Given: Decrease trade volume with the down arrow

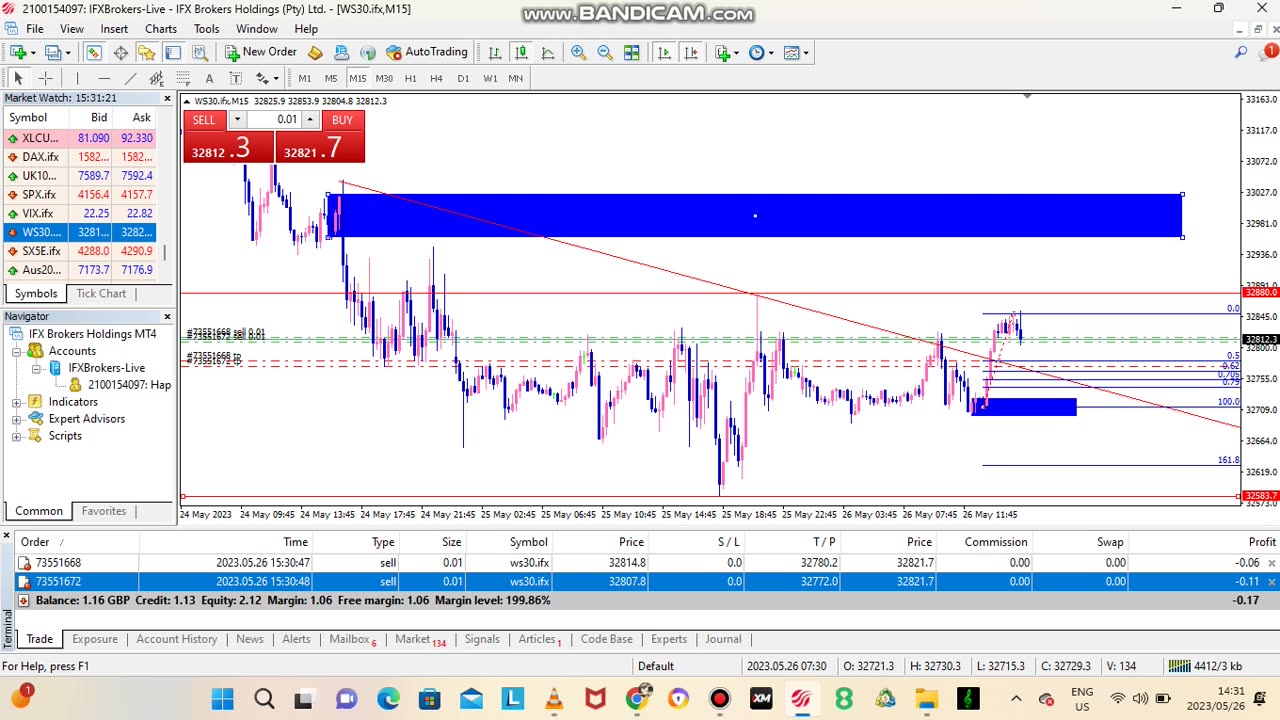Looking at the screenshot, I should tap(237, 120).
